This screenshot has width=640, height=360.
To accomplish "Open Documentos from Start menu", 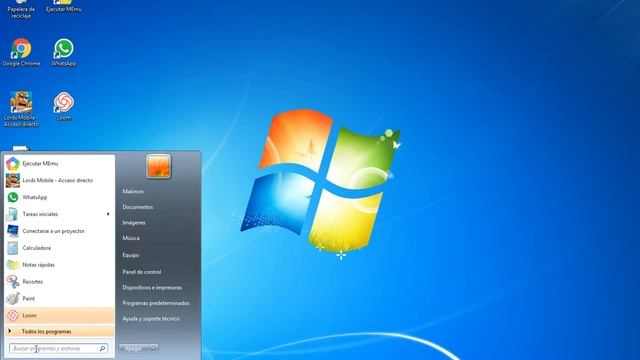I will click(x=138, y=207).
